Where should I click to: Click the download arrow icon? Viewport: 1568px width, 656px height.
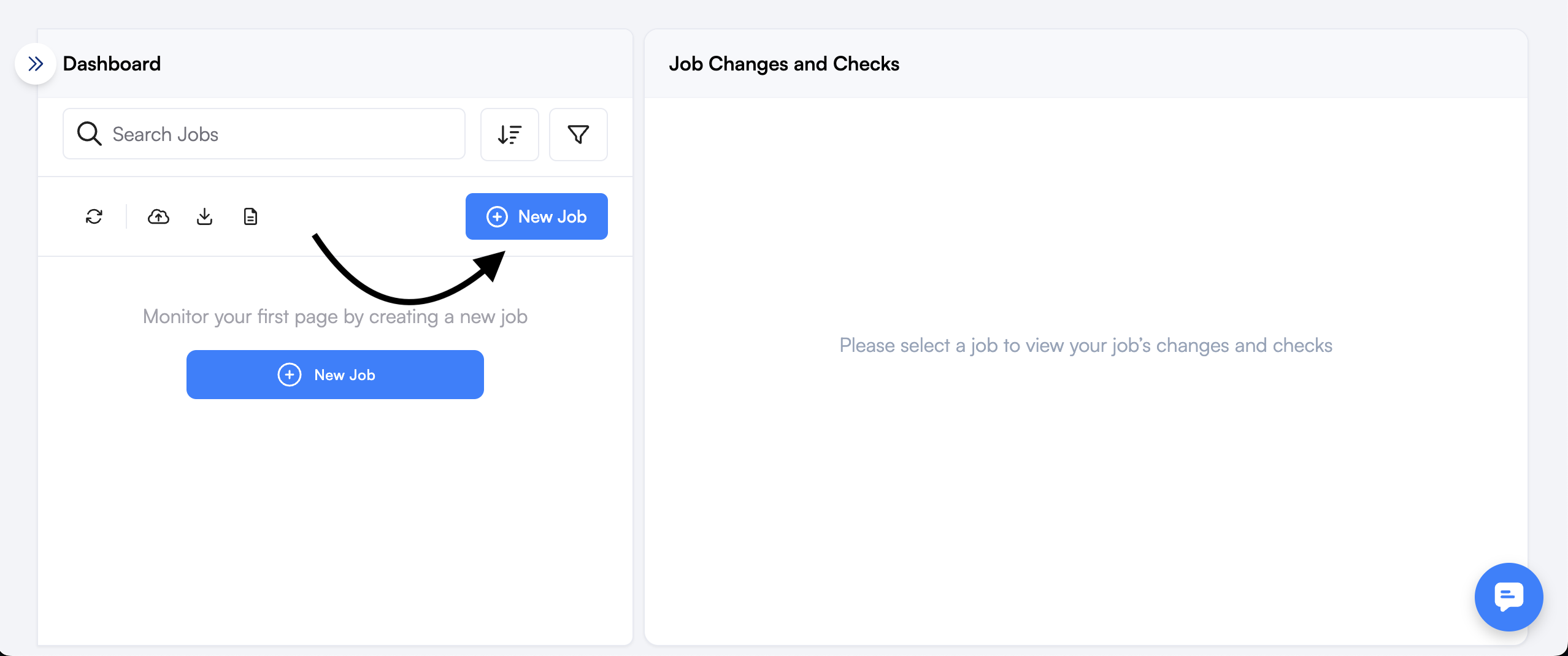pyautogui.click(x=204, y=216)
